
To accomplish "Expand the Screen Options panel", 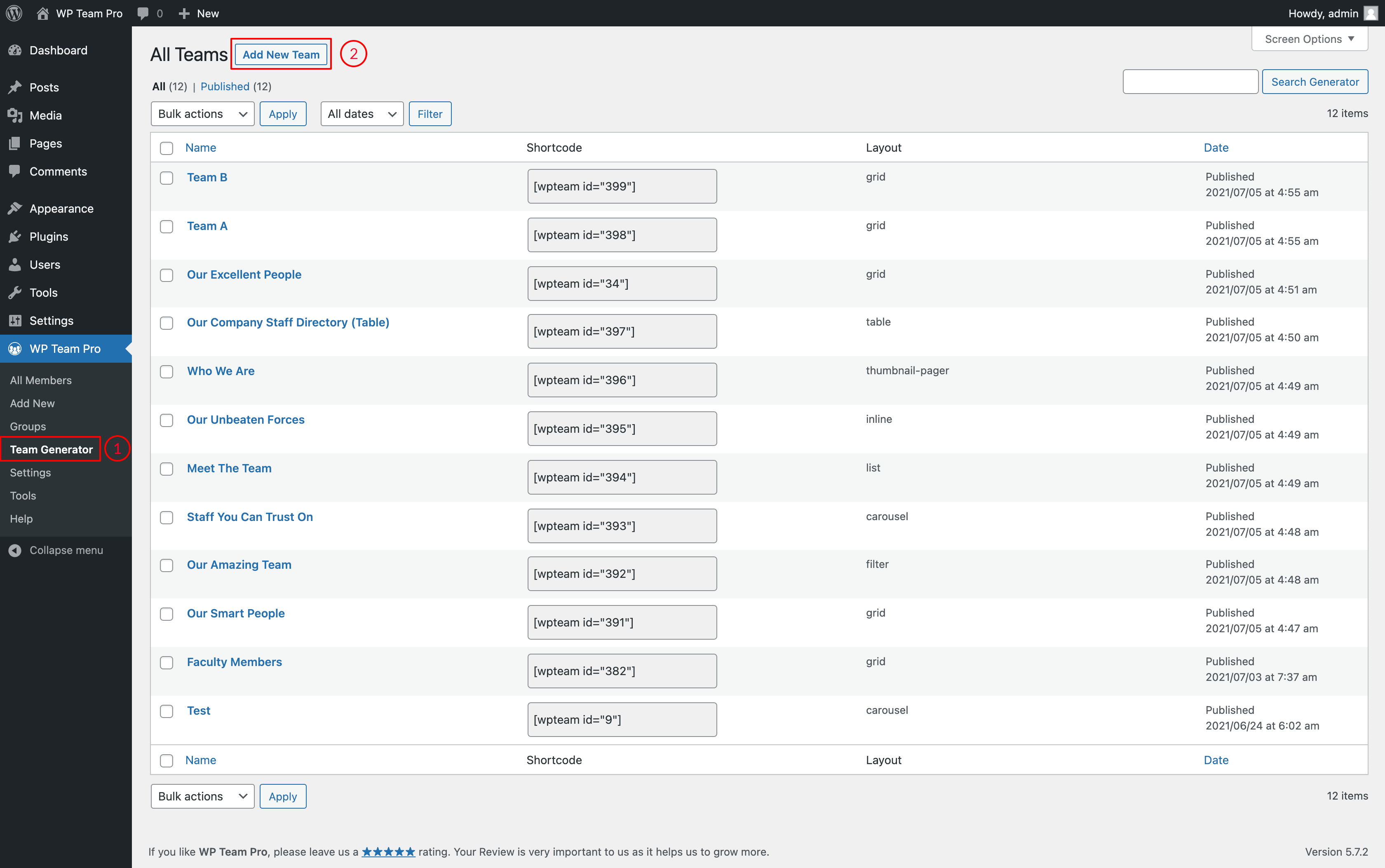I will [x=1309, y=39].
